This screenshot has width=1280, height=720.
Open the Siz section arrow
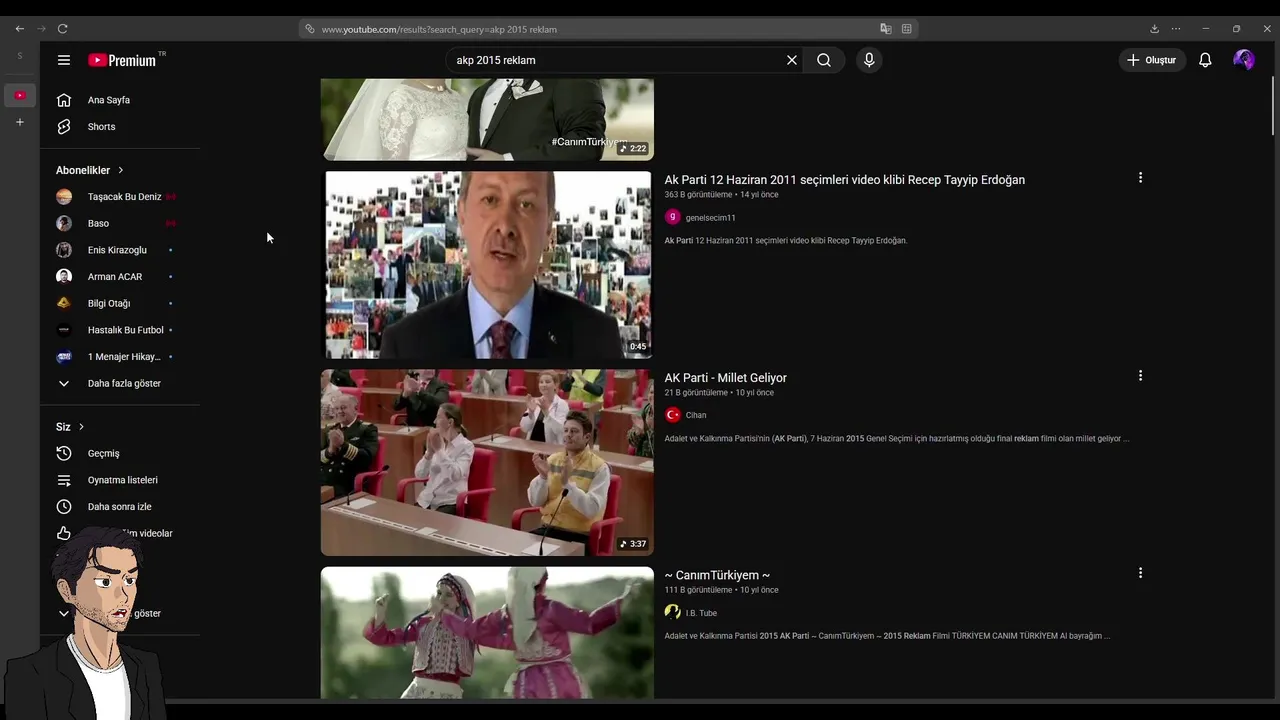(x=81, y=427)
